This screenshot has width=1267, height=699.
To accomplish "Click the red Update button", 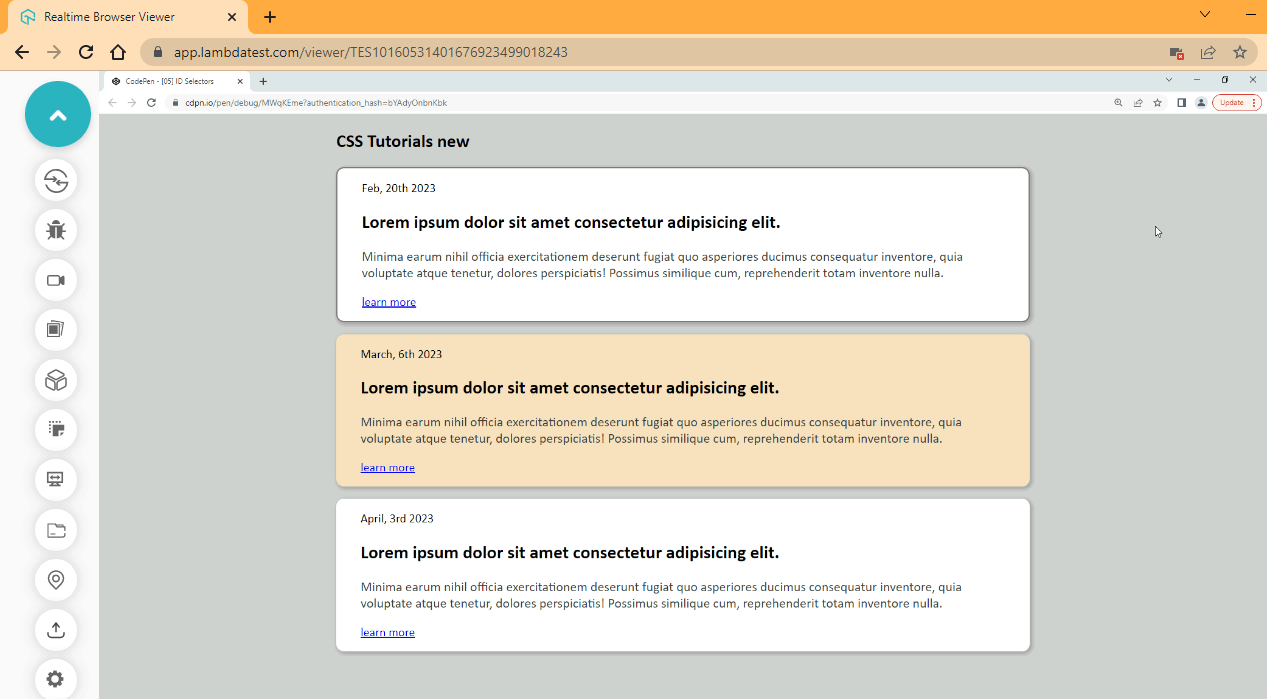I will (x=1231, y=102).
